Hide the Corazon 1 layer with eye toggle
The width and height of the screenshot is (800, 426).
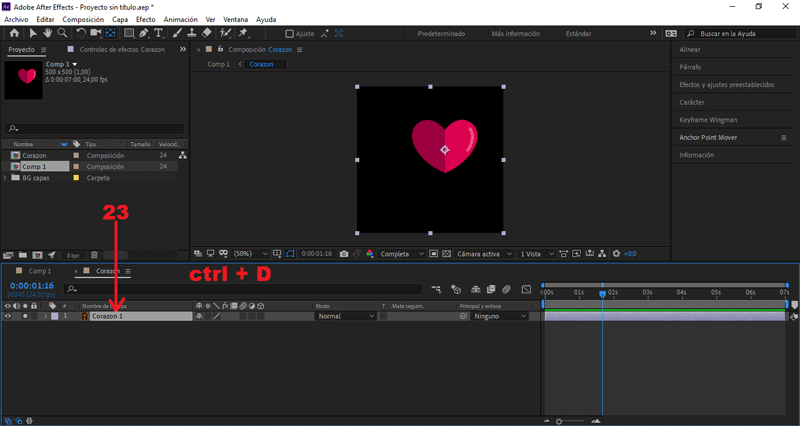pos(8,316)
